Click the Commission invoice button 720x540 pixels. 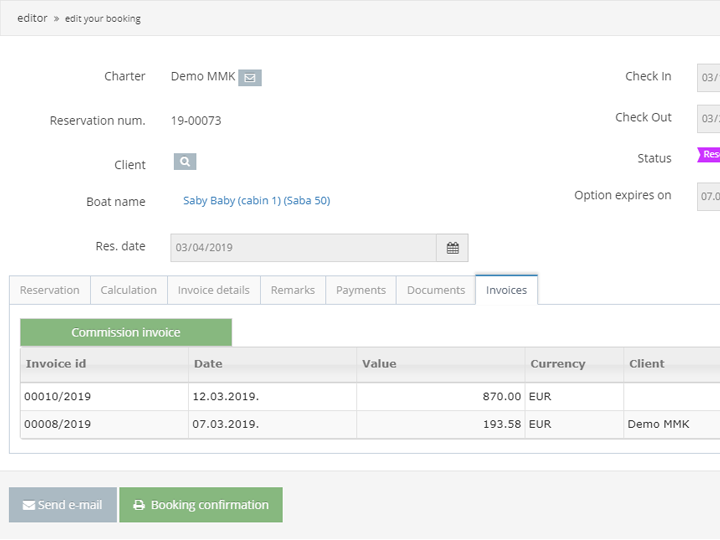point(126,332)
